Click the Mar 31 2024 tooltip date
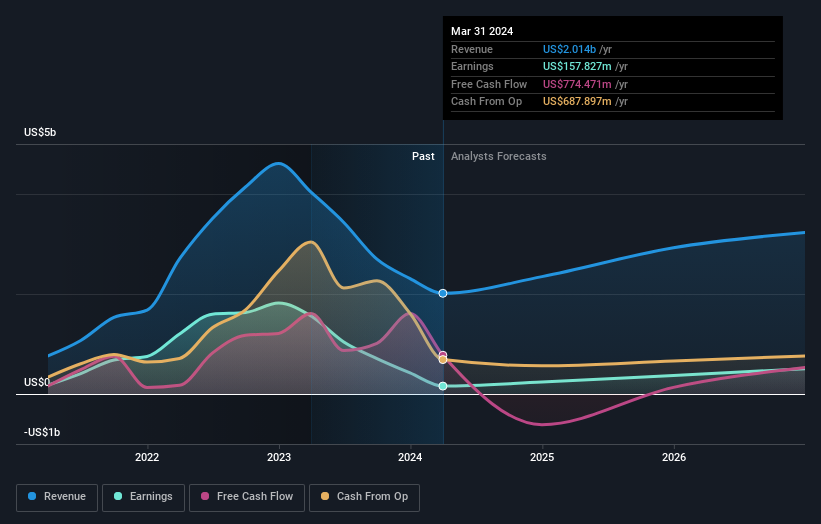Viewport: 821px width, 524px height. pos(482,31)
